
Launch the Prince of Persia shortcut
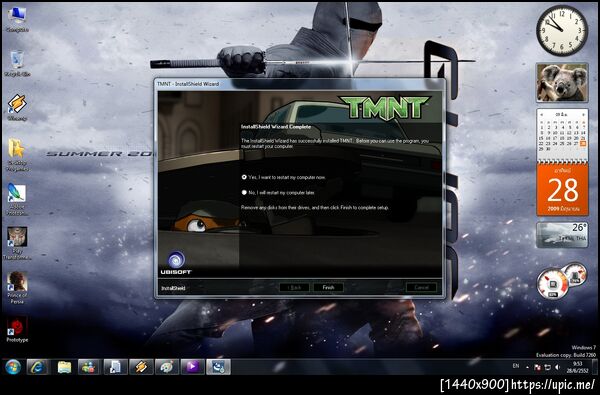17,287
